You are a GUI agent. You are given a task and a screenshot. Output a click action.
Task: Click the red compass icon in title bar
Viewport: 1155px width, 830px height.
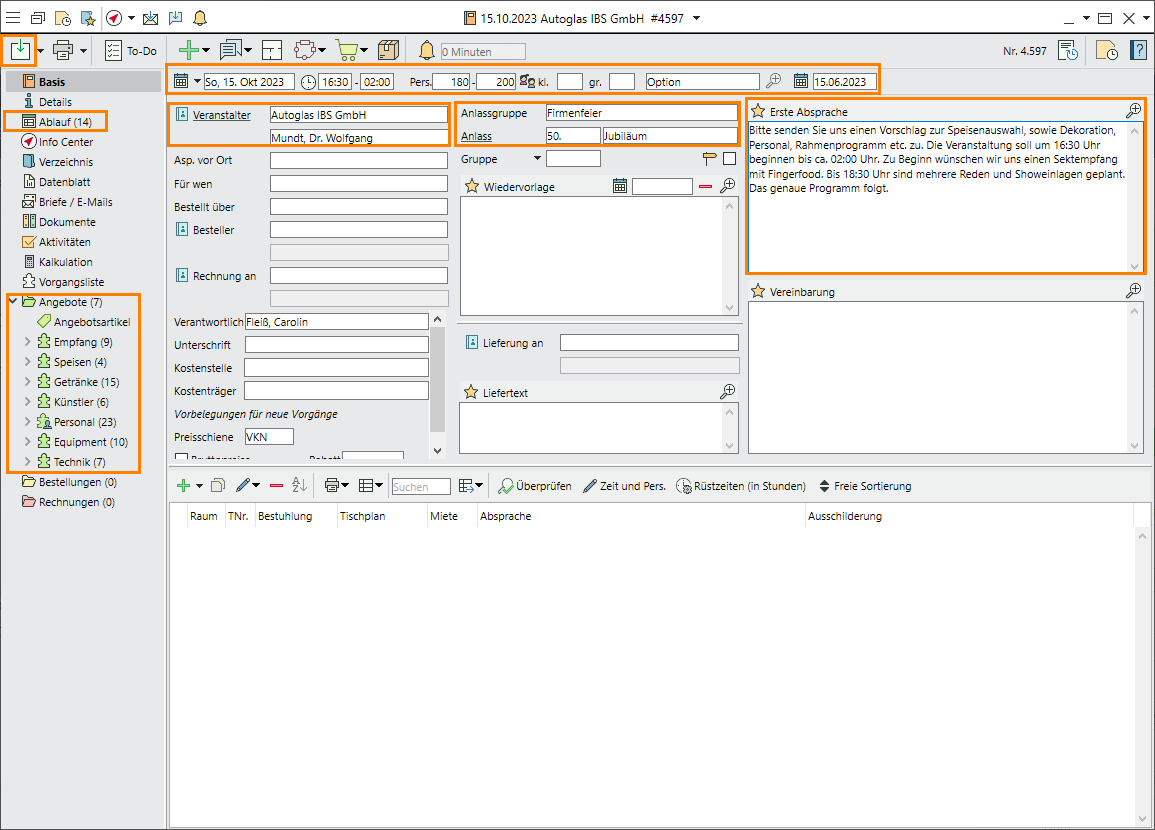tap(114, 18)
